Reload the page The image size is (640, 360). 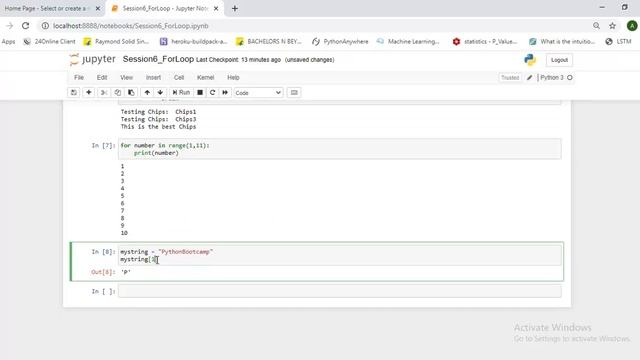[25, 26]
